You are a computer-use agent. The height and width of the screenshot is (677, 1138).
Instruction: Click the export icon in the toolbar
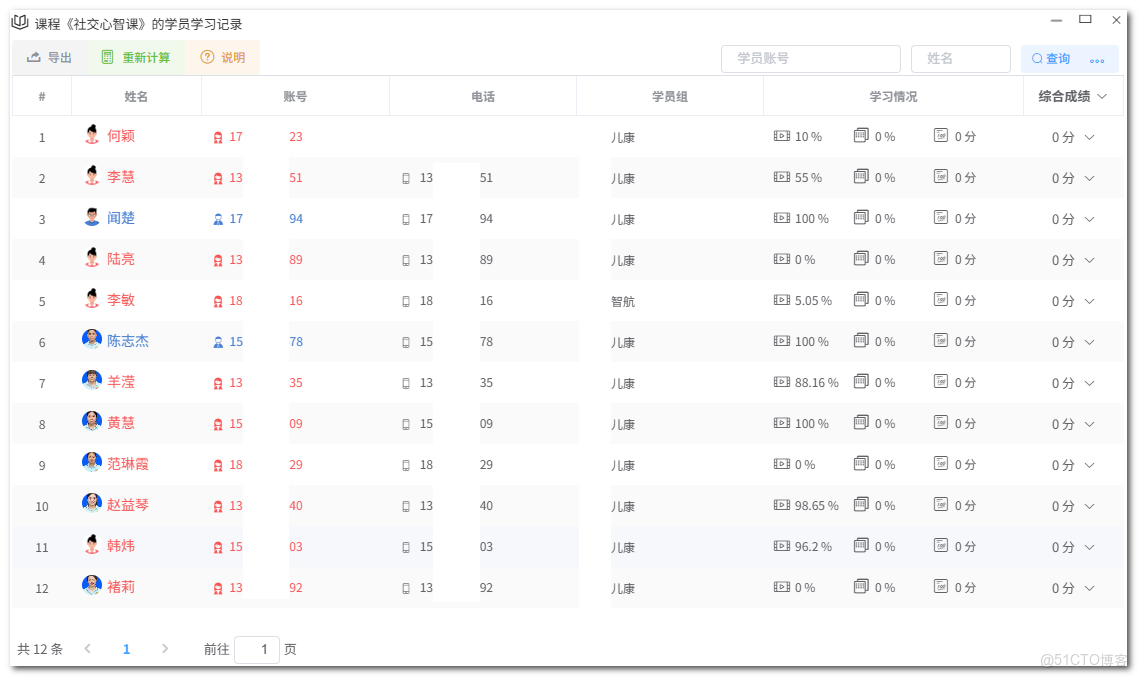click(34, 58)
